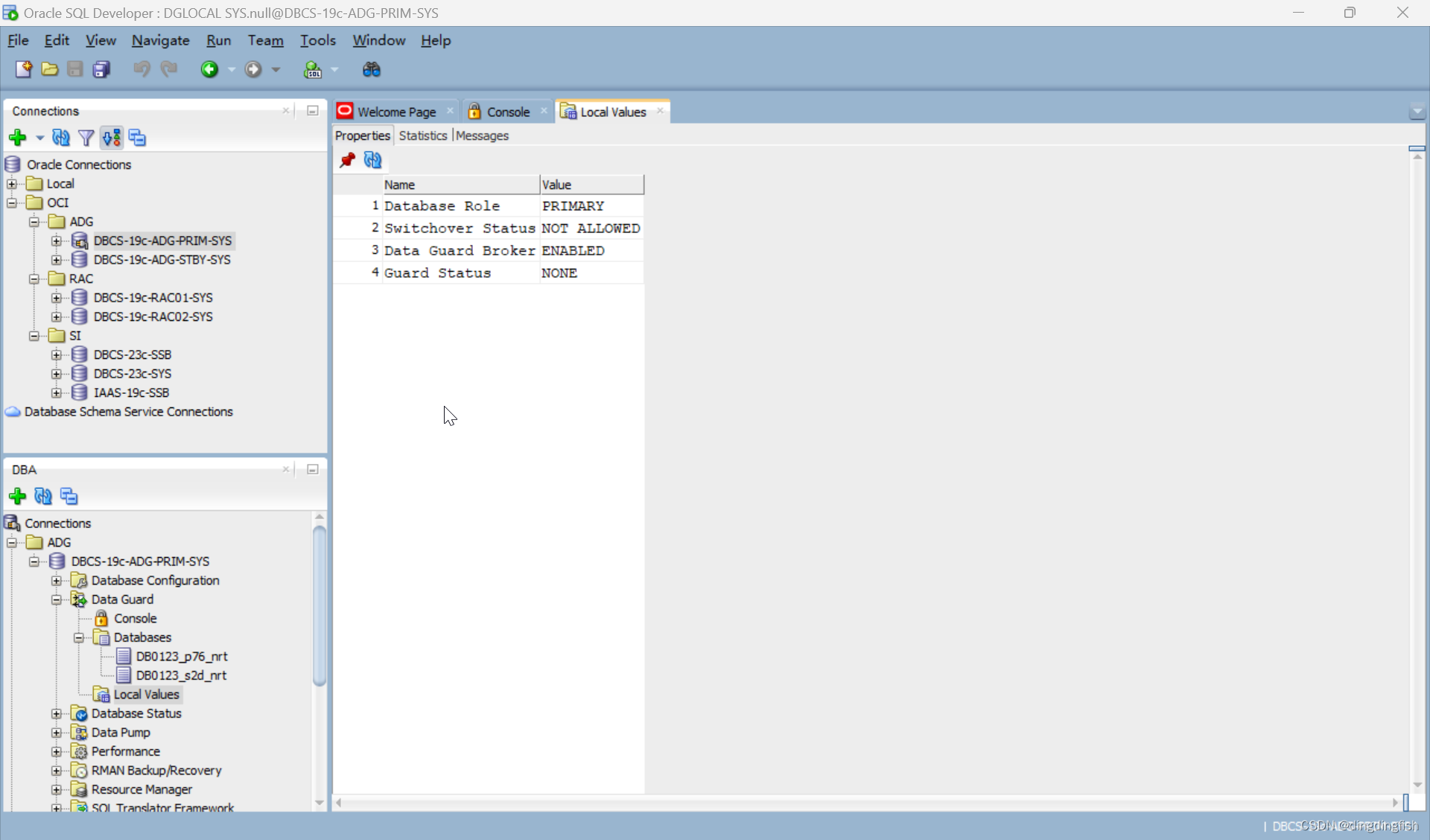The width and height of the screenshot is (1430, 840).
Task: Click the green plus New Connection icon
Action: 17,138
